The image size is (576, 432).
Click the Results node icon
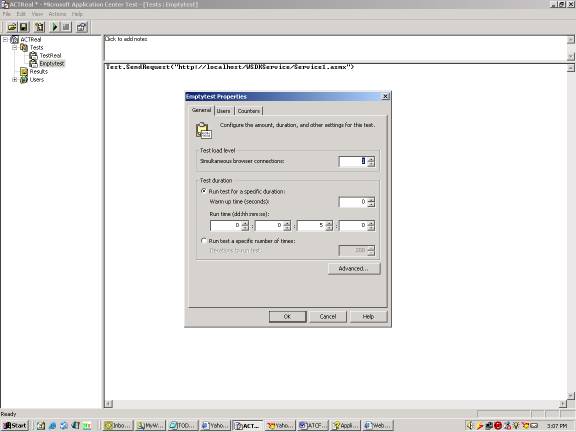pyautogui.click(x=24, y=71)
